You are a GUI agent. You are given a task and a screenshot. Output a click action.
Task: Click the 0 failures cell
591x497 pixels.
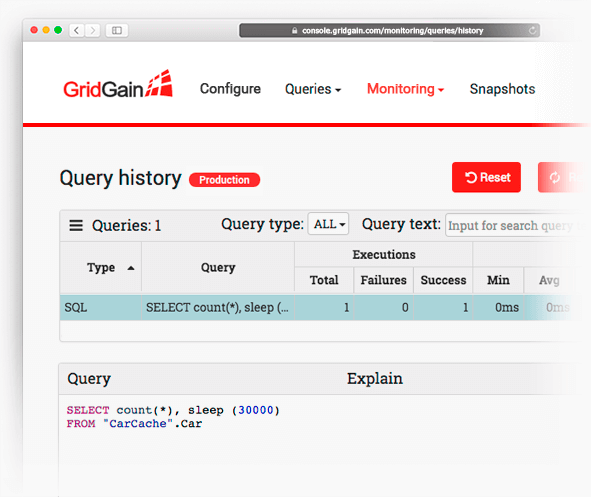[x=383, y=307]
